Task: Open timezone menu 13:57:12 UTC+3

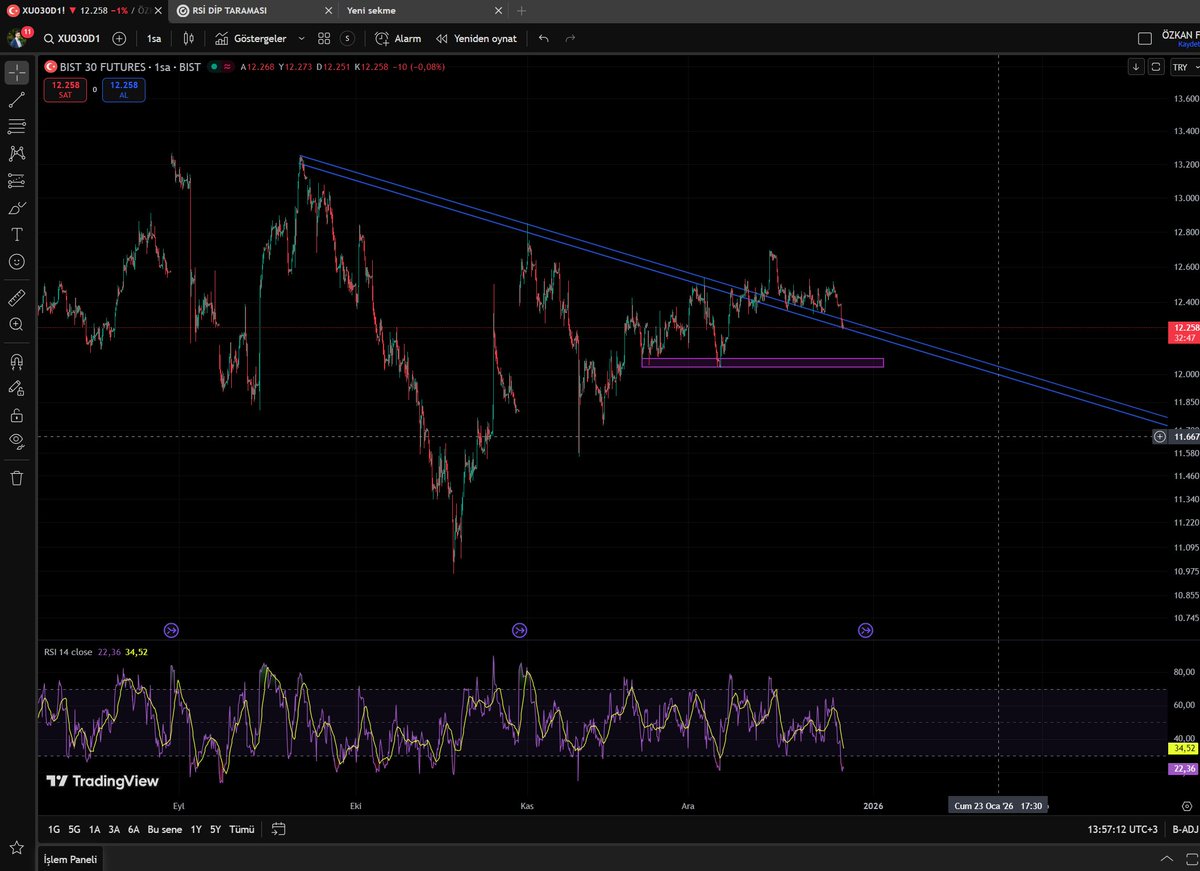Action: [x=1122, y=829]
